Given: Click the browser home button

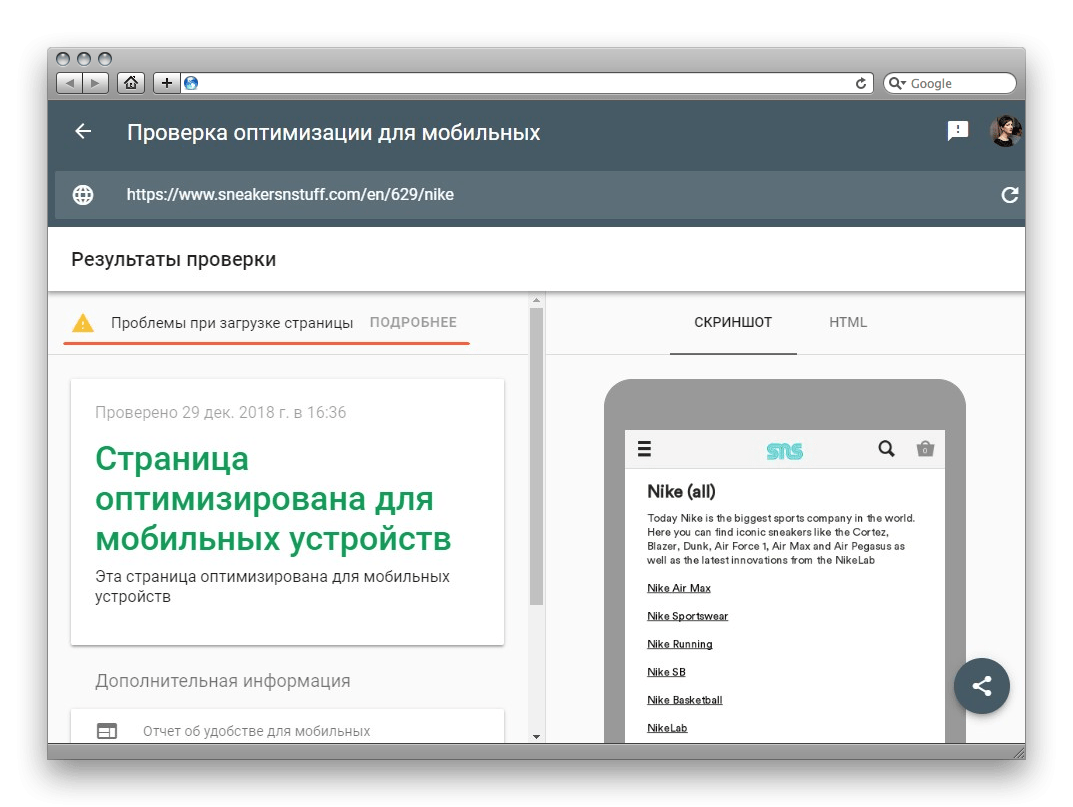Looking at the screenshot, I should click(131, 83).
